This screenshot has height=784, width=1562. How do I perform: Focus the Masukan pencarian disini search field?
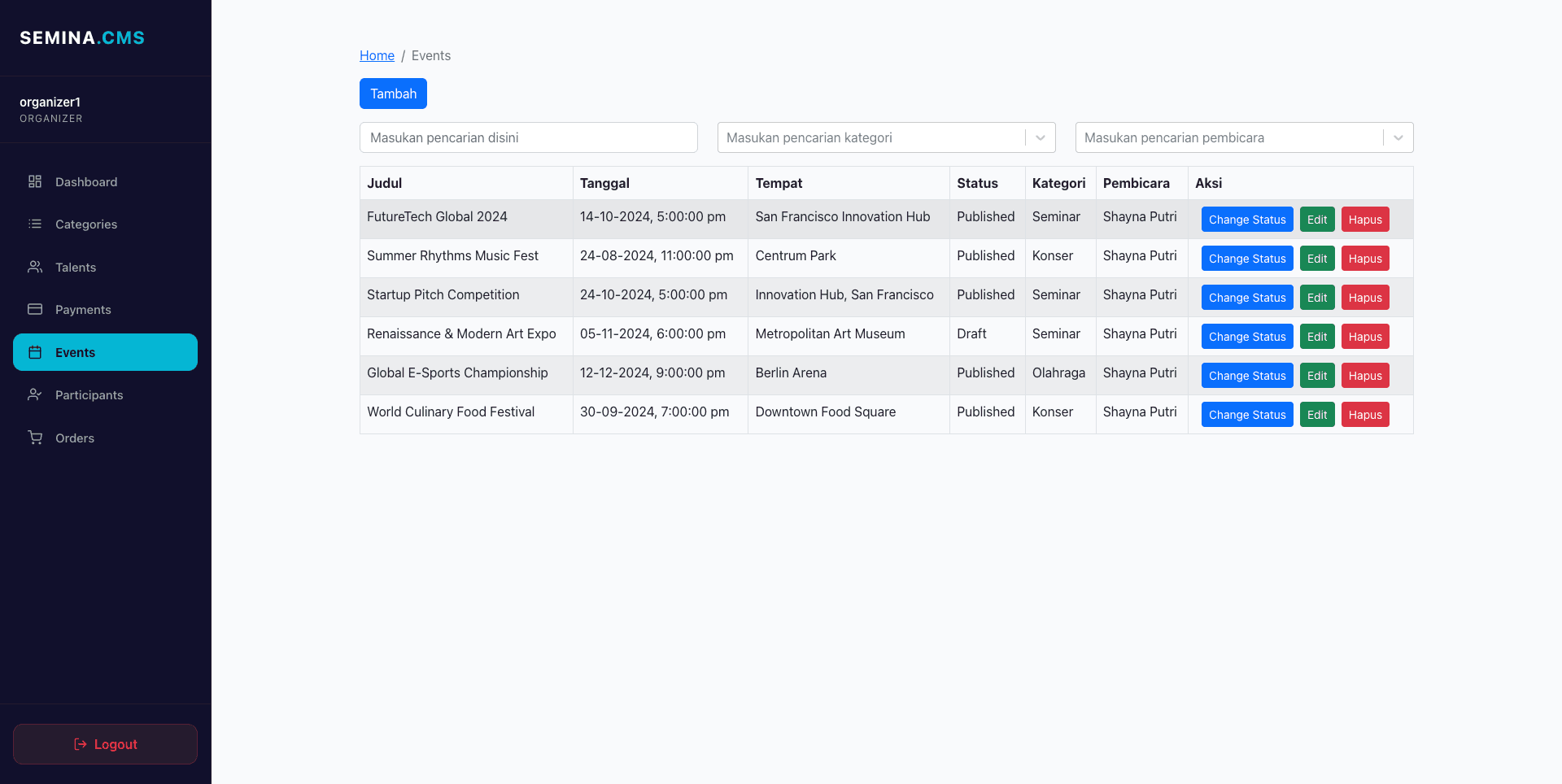[x=529, y=137]
